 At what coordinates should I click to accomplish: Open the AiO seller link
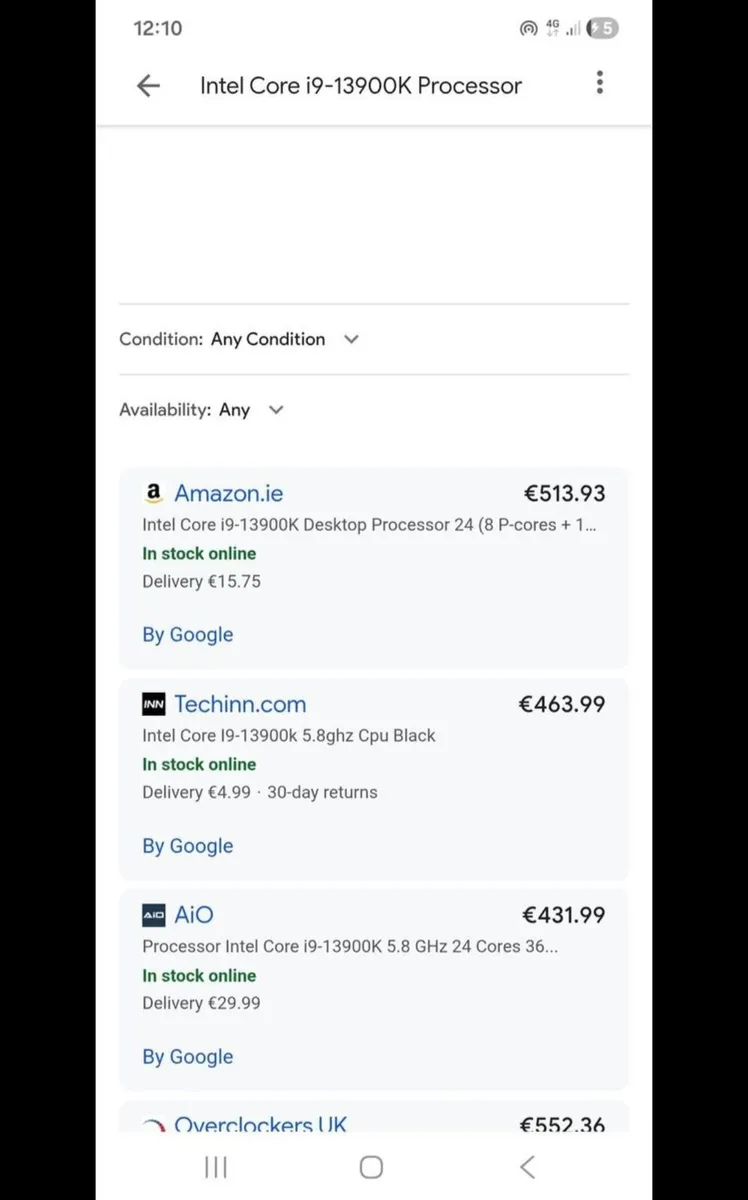coord(194,915)
